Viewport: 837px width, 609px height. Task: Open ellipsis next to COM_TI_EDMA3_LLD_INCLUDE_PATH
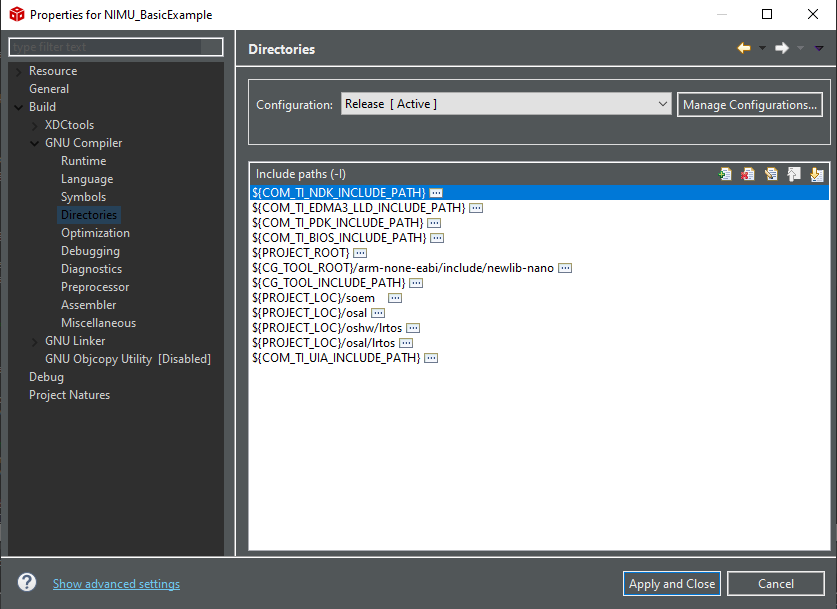(x=476, y=208)
